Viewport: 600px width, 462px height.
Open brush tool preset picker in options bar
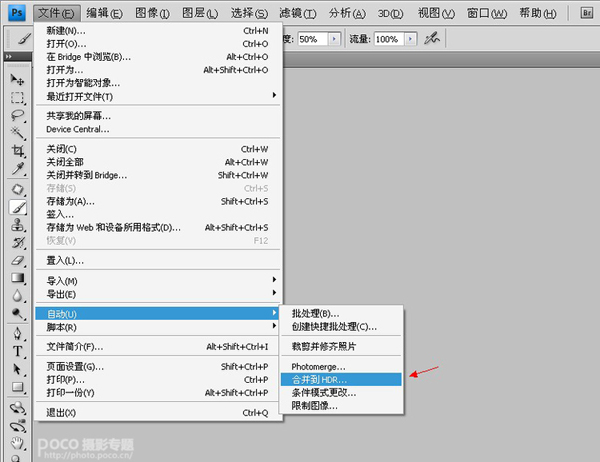[x=24, y=39]
